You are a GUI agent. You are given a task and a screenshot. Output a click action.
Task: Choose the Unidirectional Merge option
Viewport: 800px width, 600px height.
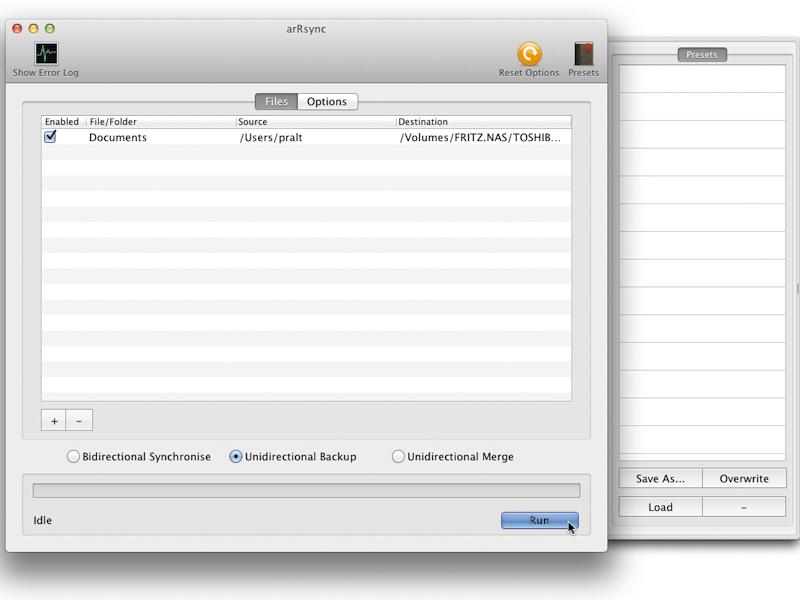[x=398, y=456]
